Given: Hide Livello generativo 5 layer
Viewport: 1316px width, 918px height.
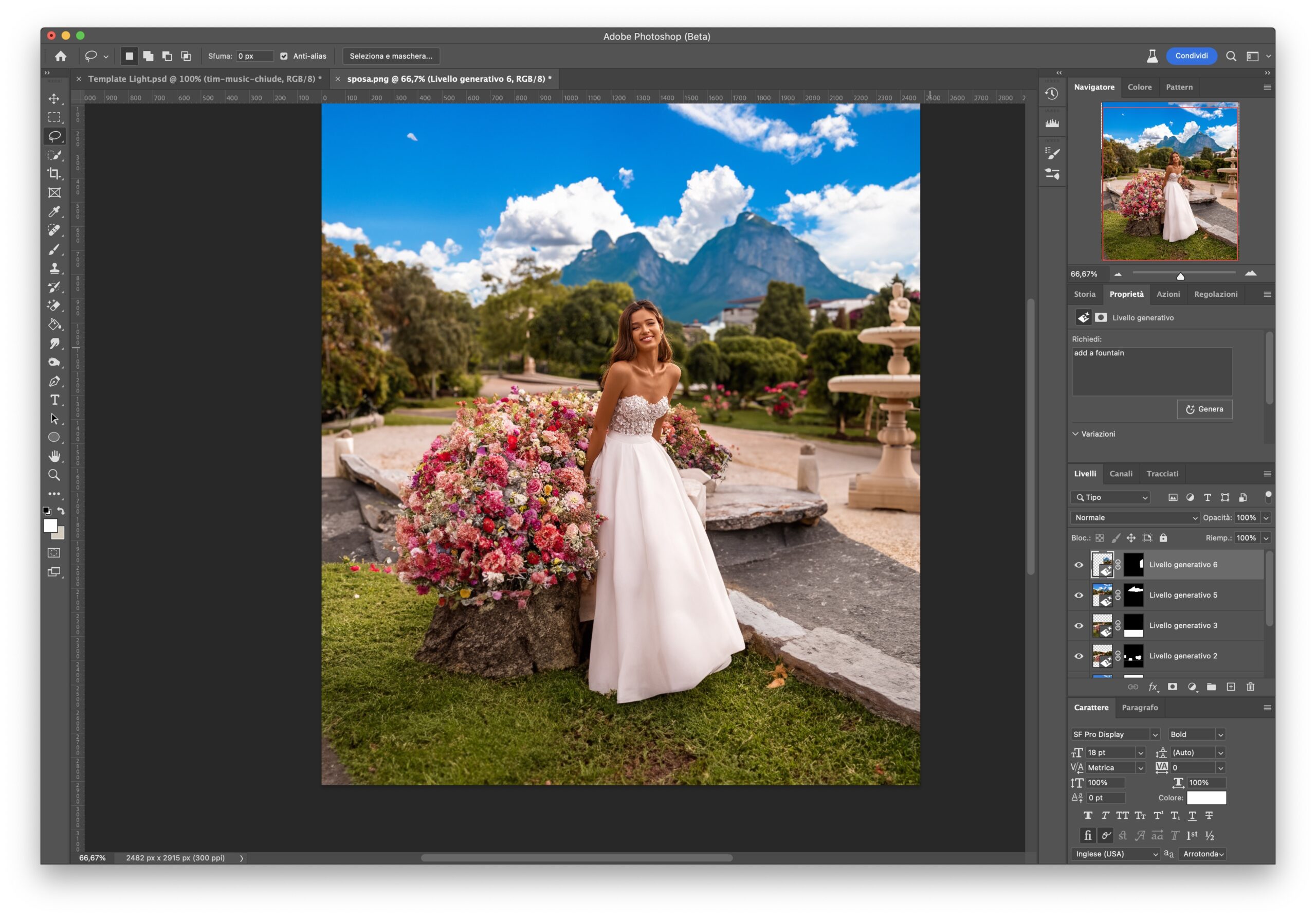Looking at the screenshot, I should (x=1078, y=595).
